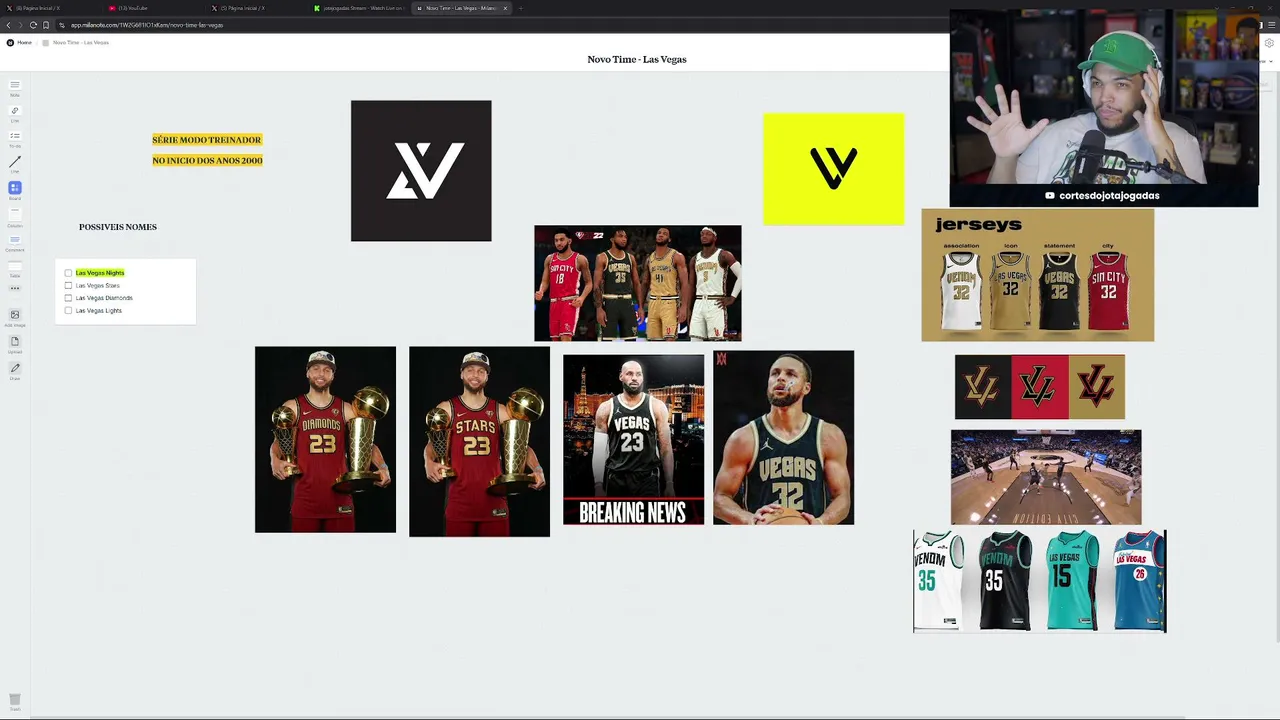Click the browser address bar URL
The height and width of the screenshot is (720, 1280).
(147, 25)
